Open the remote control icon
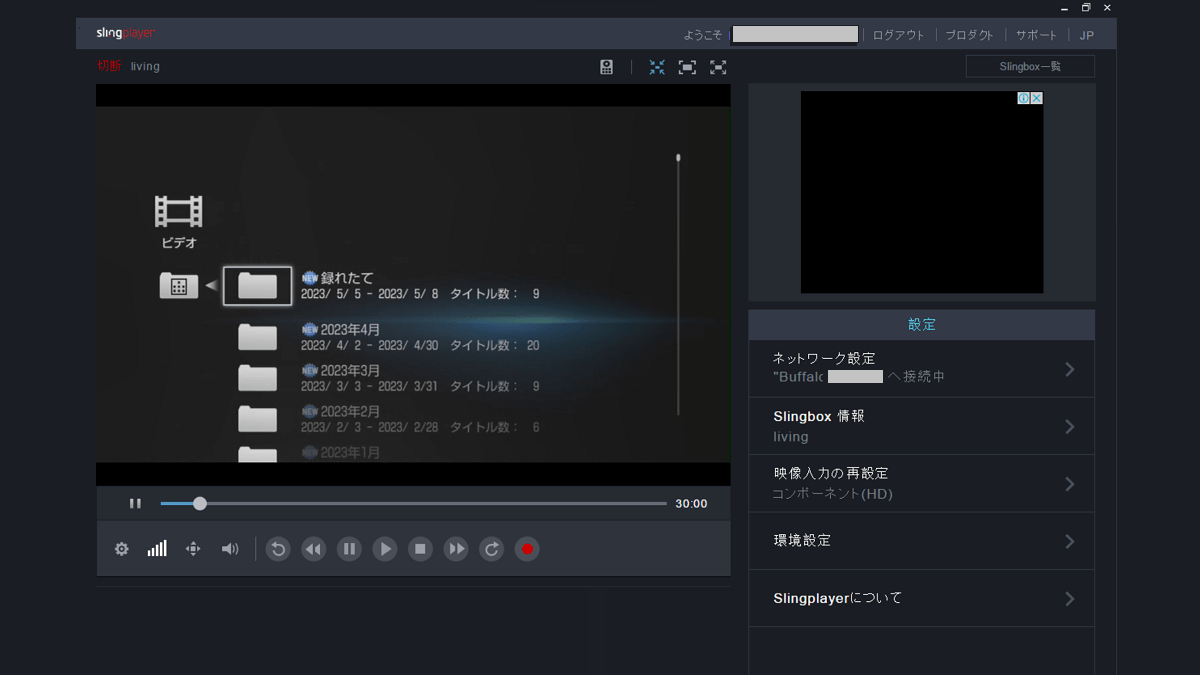Image resolution: width=1200 pixels, height=675 pixels. pyautogui.click(x=606, y=67)
